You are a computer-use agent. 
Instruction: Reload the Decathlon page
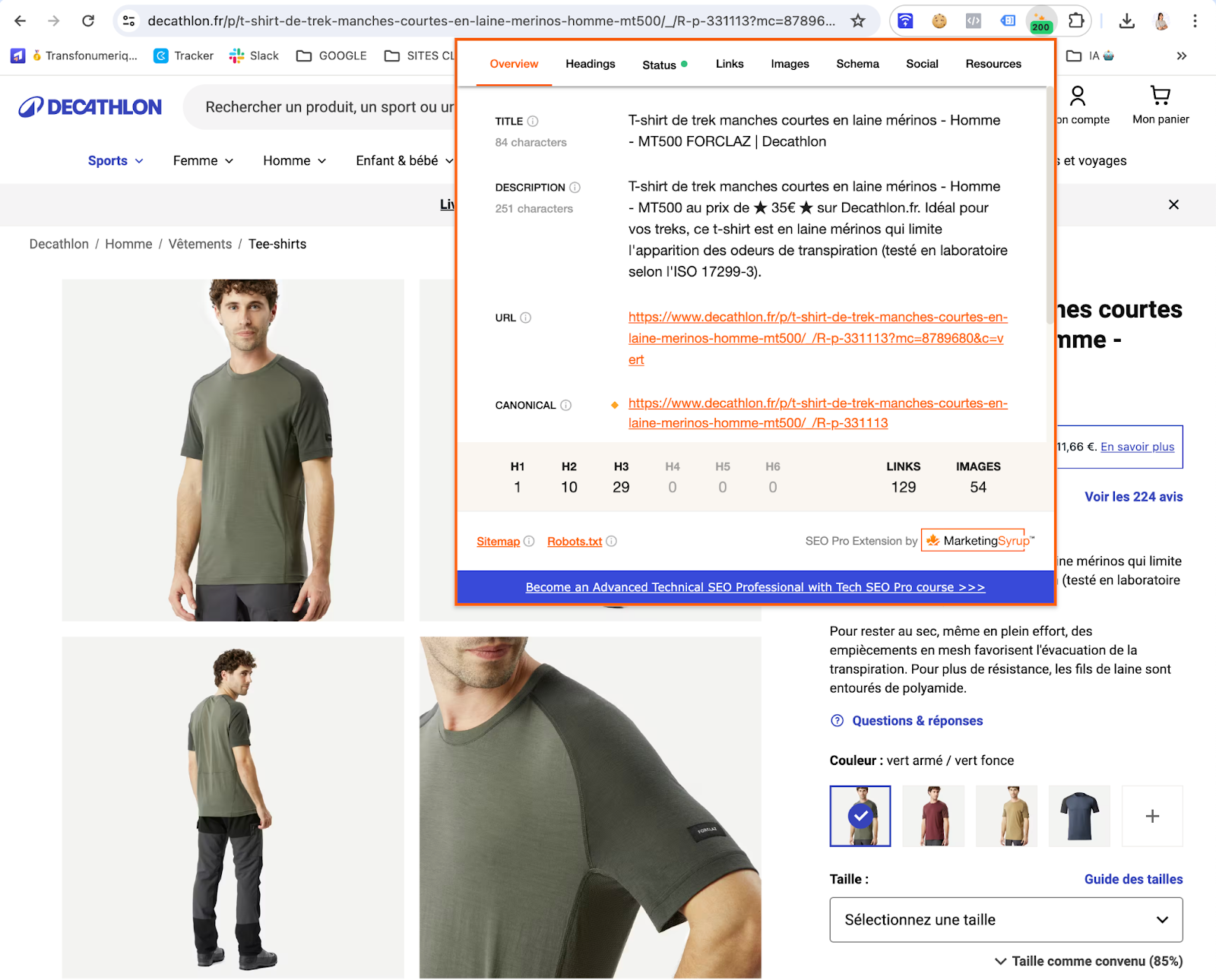88,21
